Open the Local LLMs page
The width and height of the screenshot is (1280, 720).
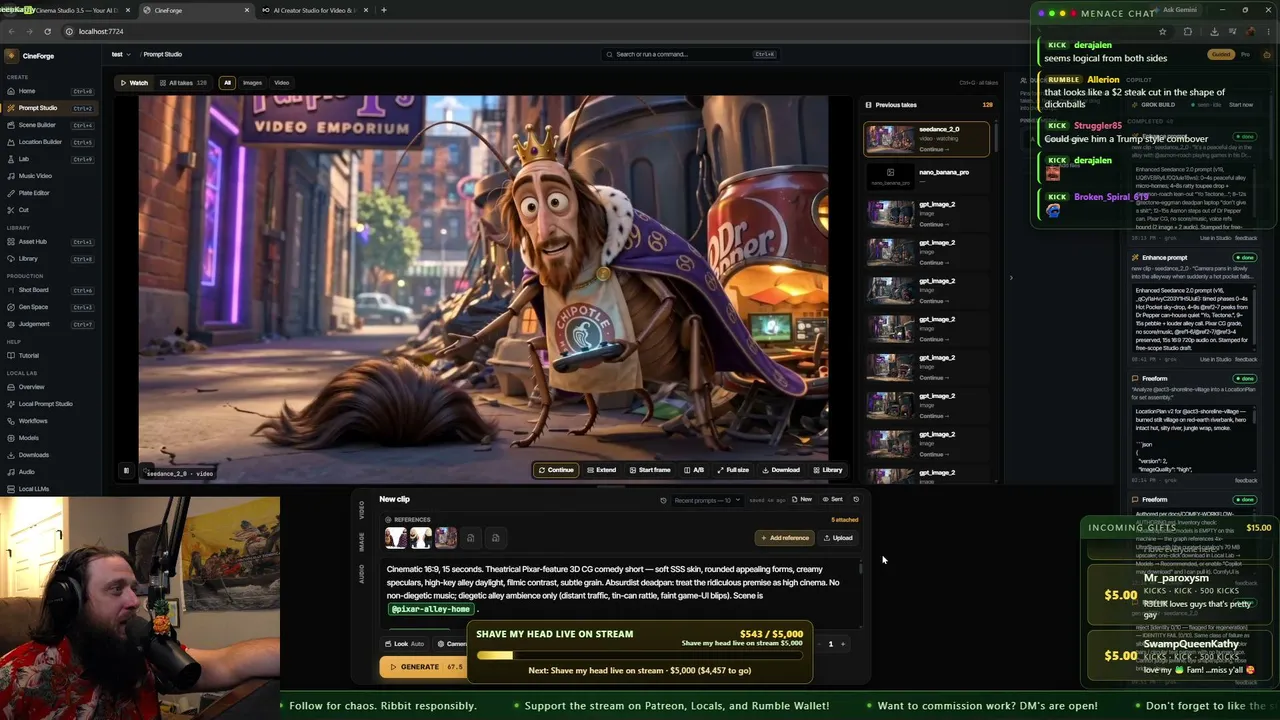click(50, 489)
